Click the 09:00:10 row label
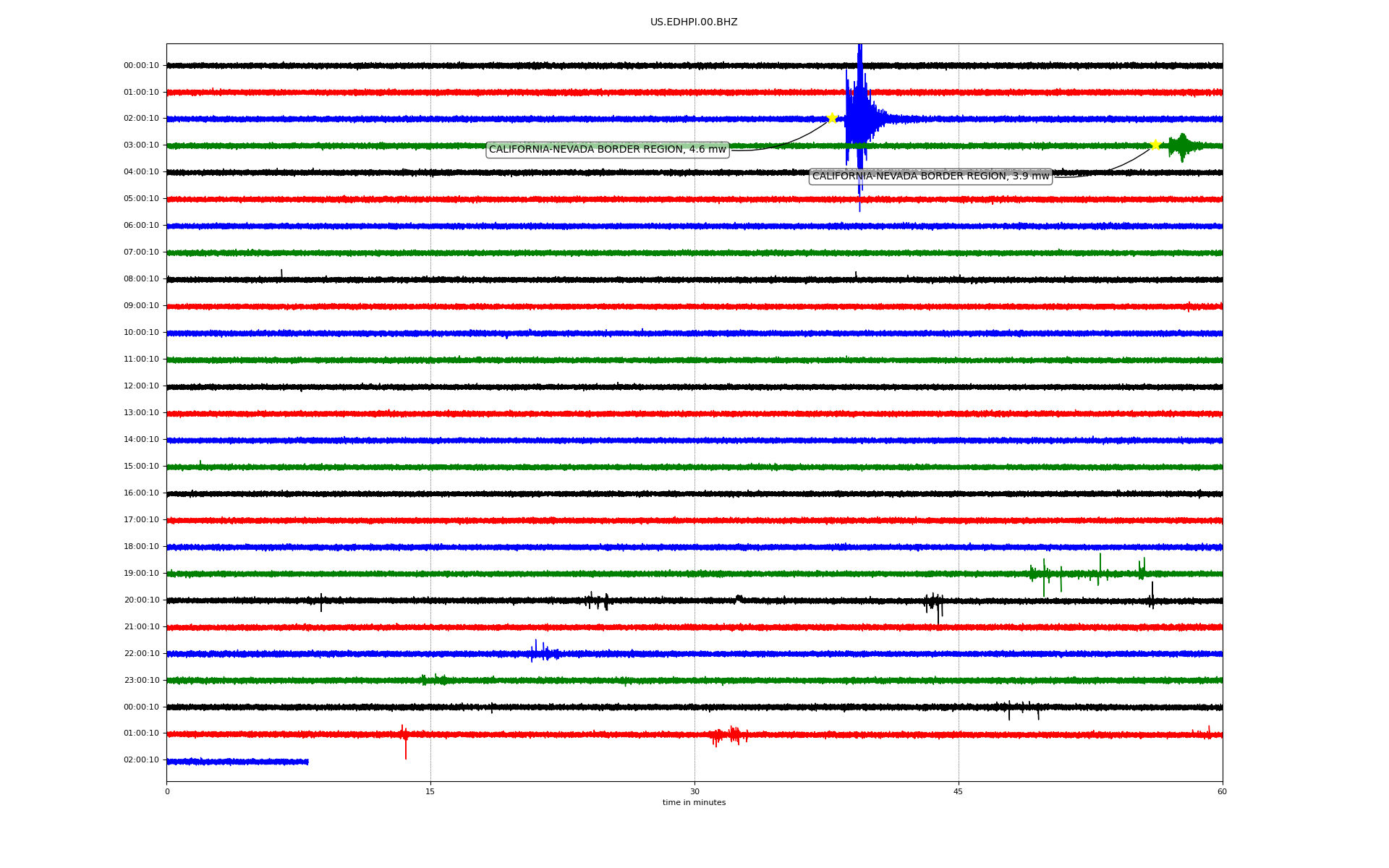 pos(141,306)
